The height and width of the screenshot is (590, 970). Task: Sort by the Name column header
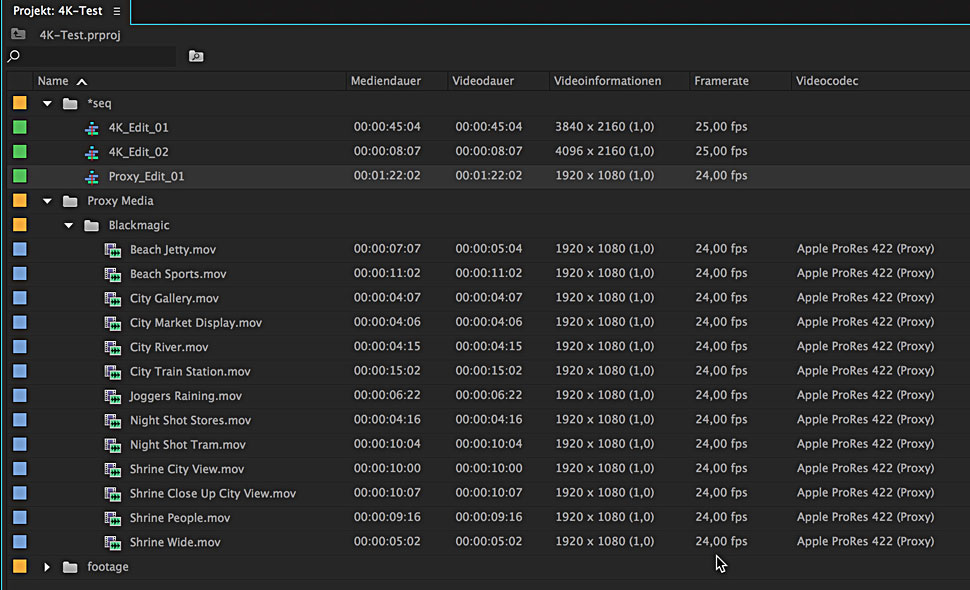(53, 81)
